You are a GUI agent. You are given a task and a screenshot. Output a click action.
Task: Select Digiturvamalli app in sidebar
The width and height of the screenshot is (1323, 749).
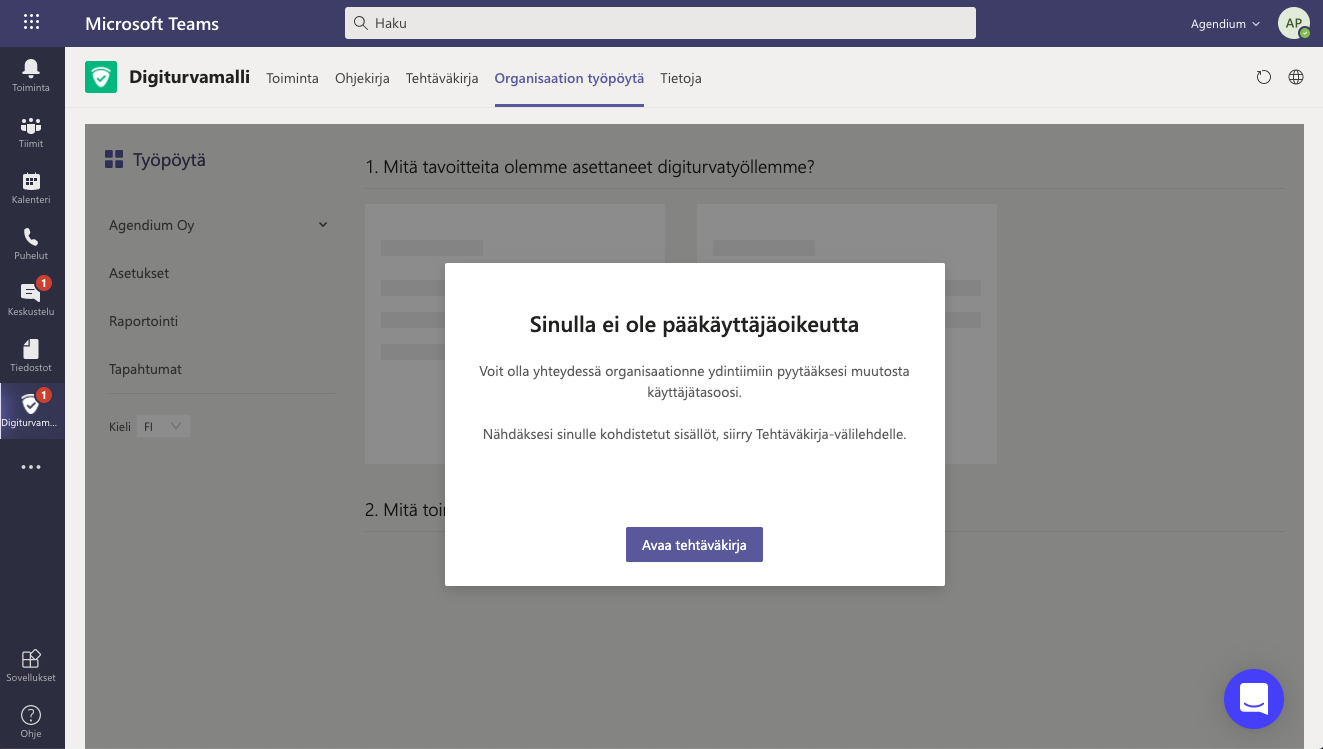tap(32, 411)
